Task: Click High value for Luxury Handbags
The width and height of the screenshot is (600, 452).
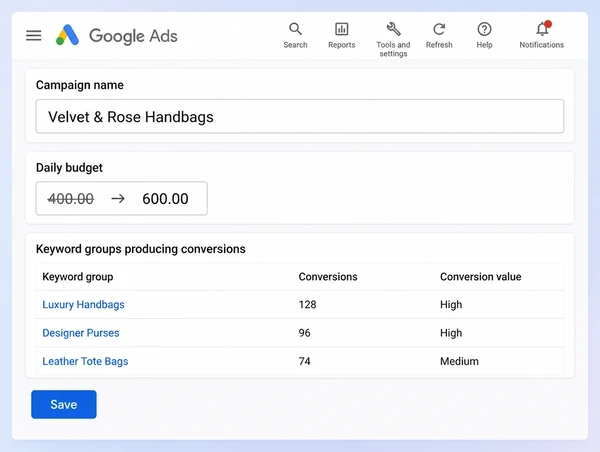Action: pyautogui.click(x=451, y=305)
